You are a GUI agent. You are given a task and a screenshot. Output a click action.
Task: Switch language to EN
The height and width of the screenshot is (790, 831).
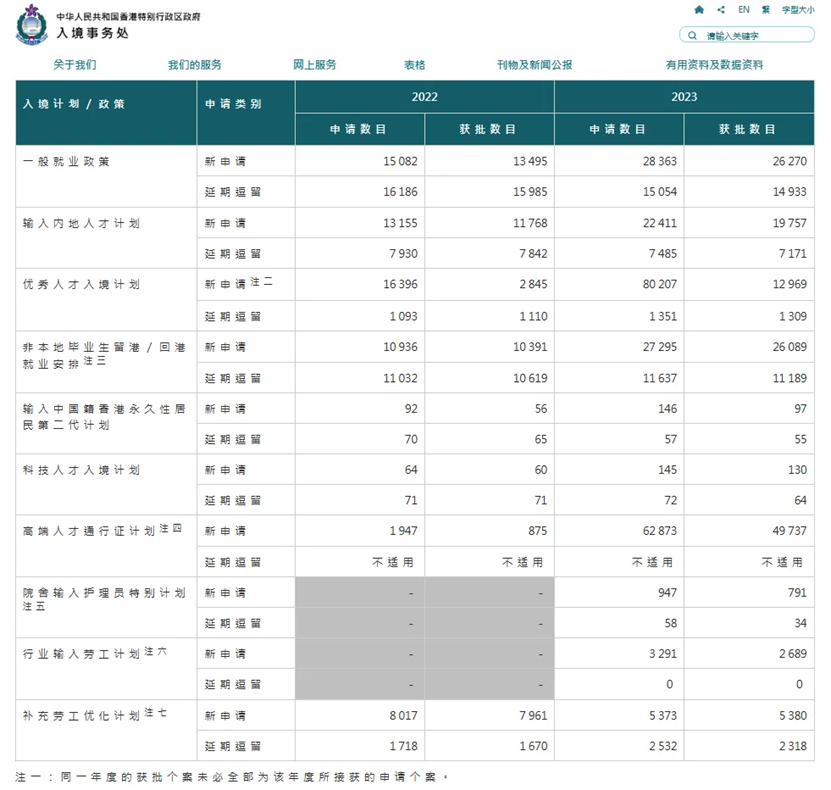pos(744,10)
